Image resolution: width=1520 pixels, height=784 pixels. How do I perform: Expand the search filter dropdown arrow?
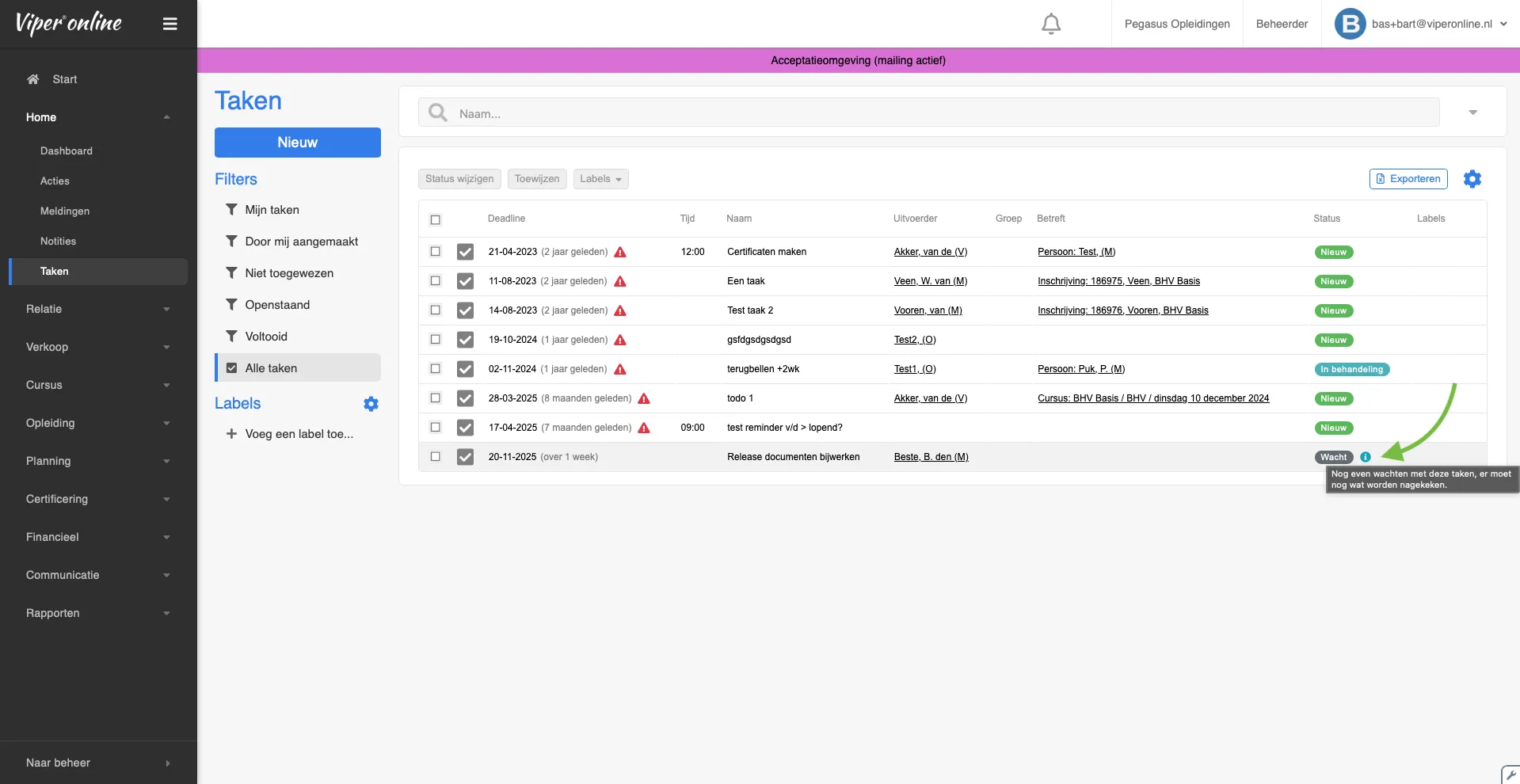pos(1472,112)
